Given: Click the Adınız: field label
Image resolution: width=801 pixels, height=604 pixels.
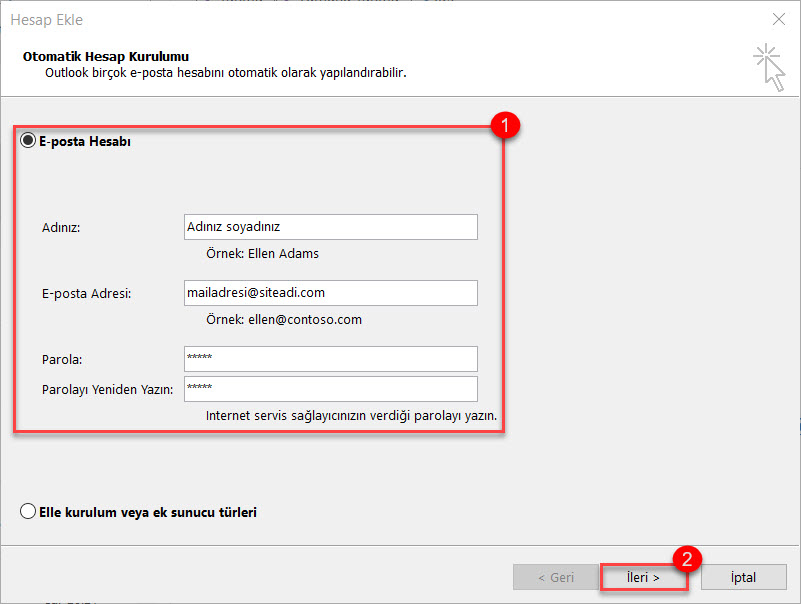Looking at the screenshot, I should point(61,228).
